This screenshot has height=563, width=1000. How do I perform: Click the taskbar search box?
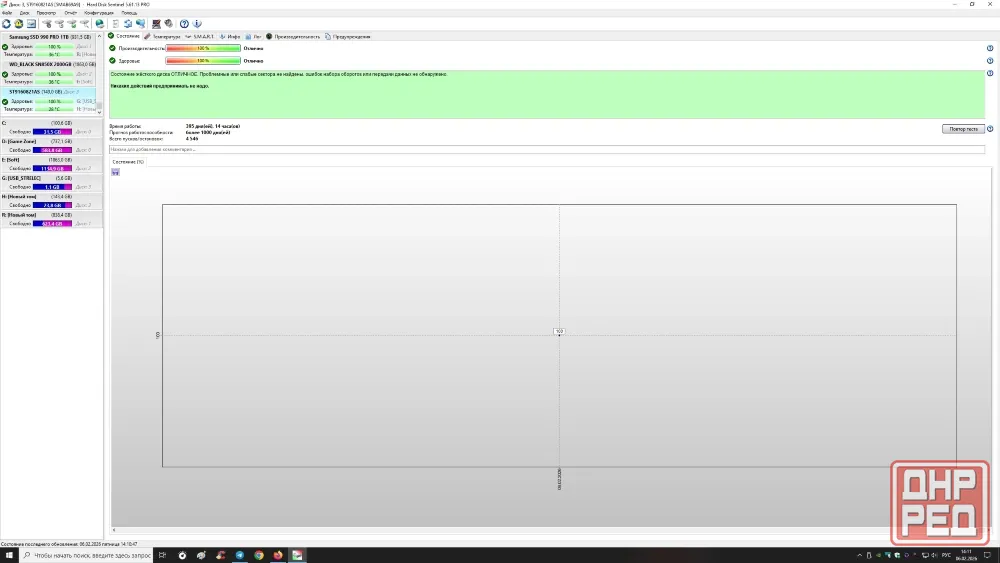coord(86,555)
